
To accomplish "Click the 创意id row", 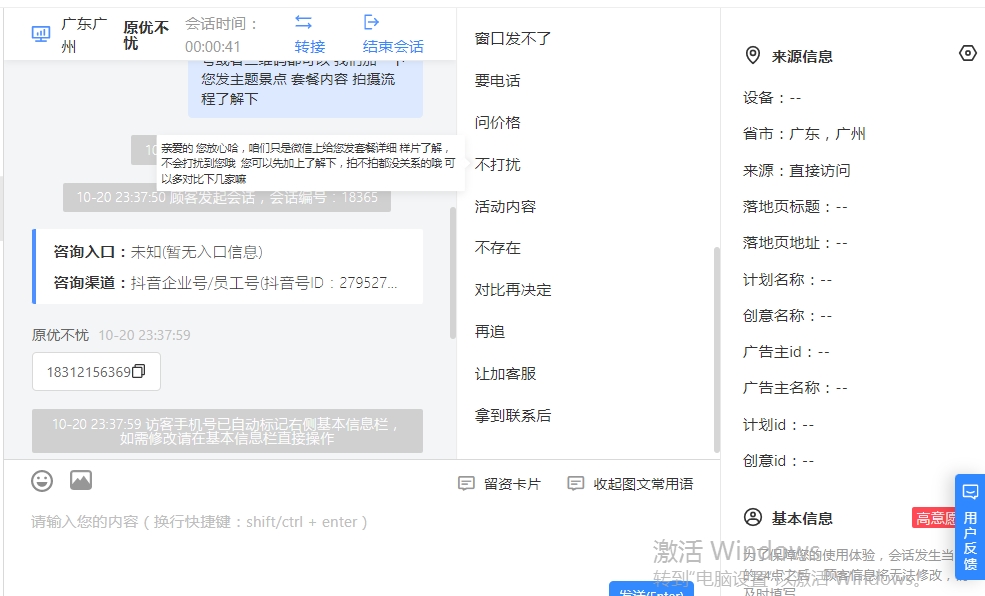I will 778,461.
